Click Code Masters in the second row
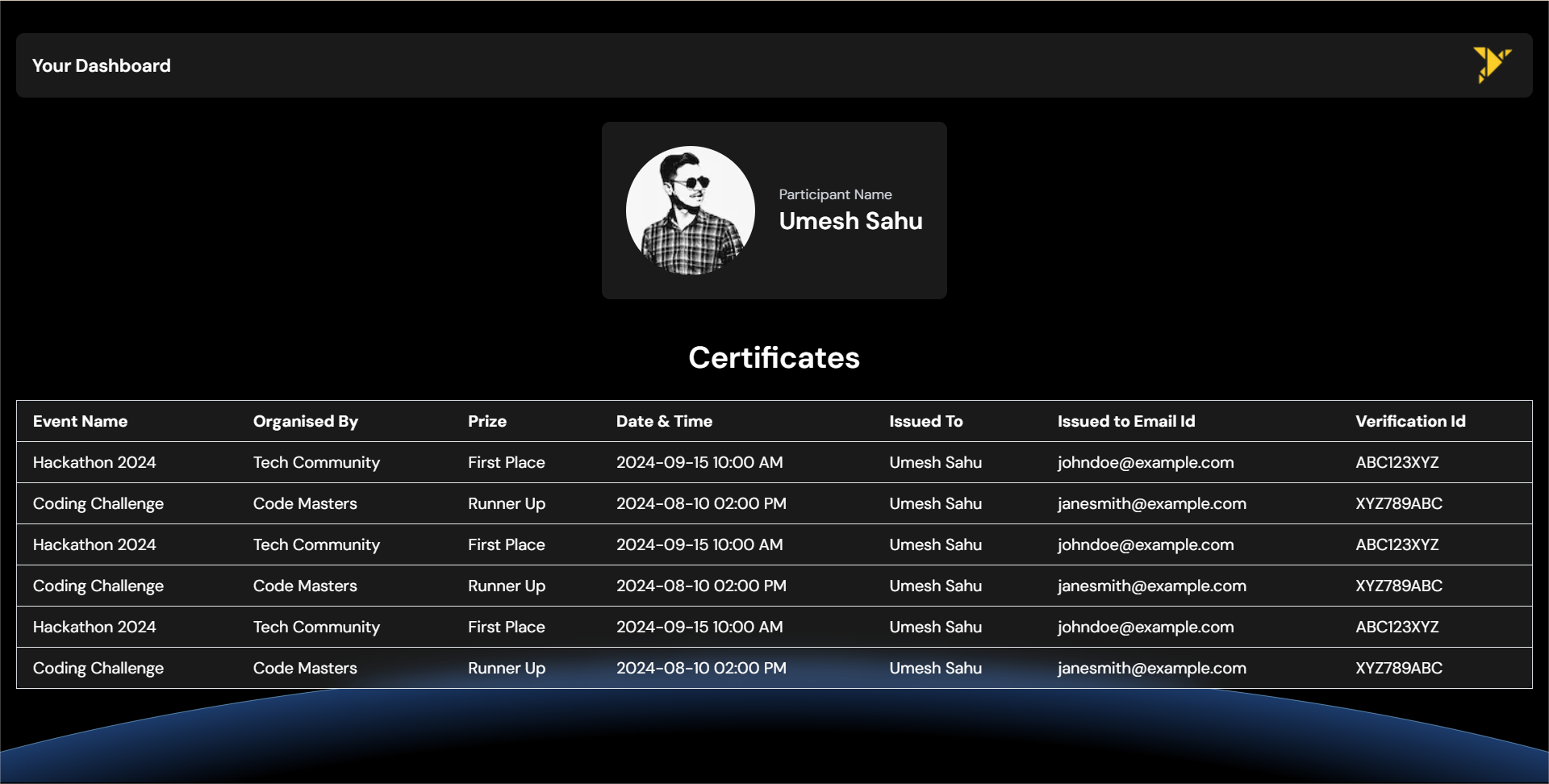This screenshot has height=784, width=1549. [x=305, y=503]
